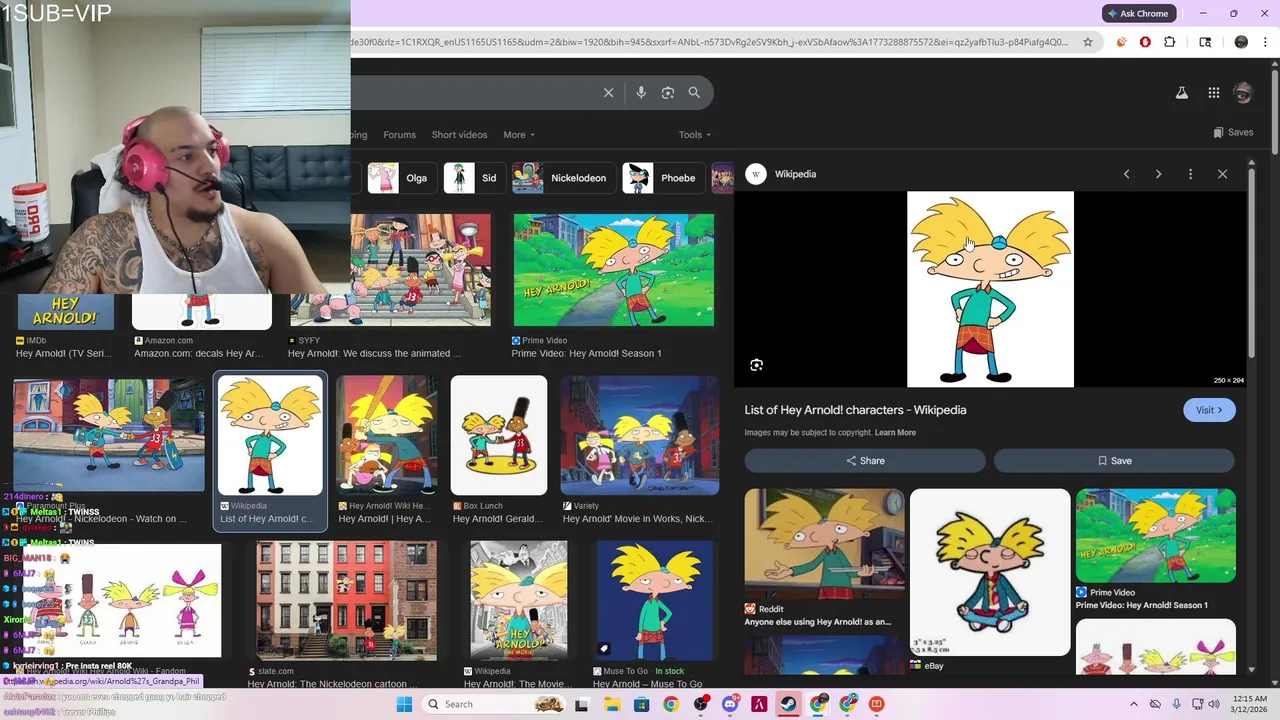
Task: Open Microsoft Store from taskbar
Action: click(641, 704)
